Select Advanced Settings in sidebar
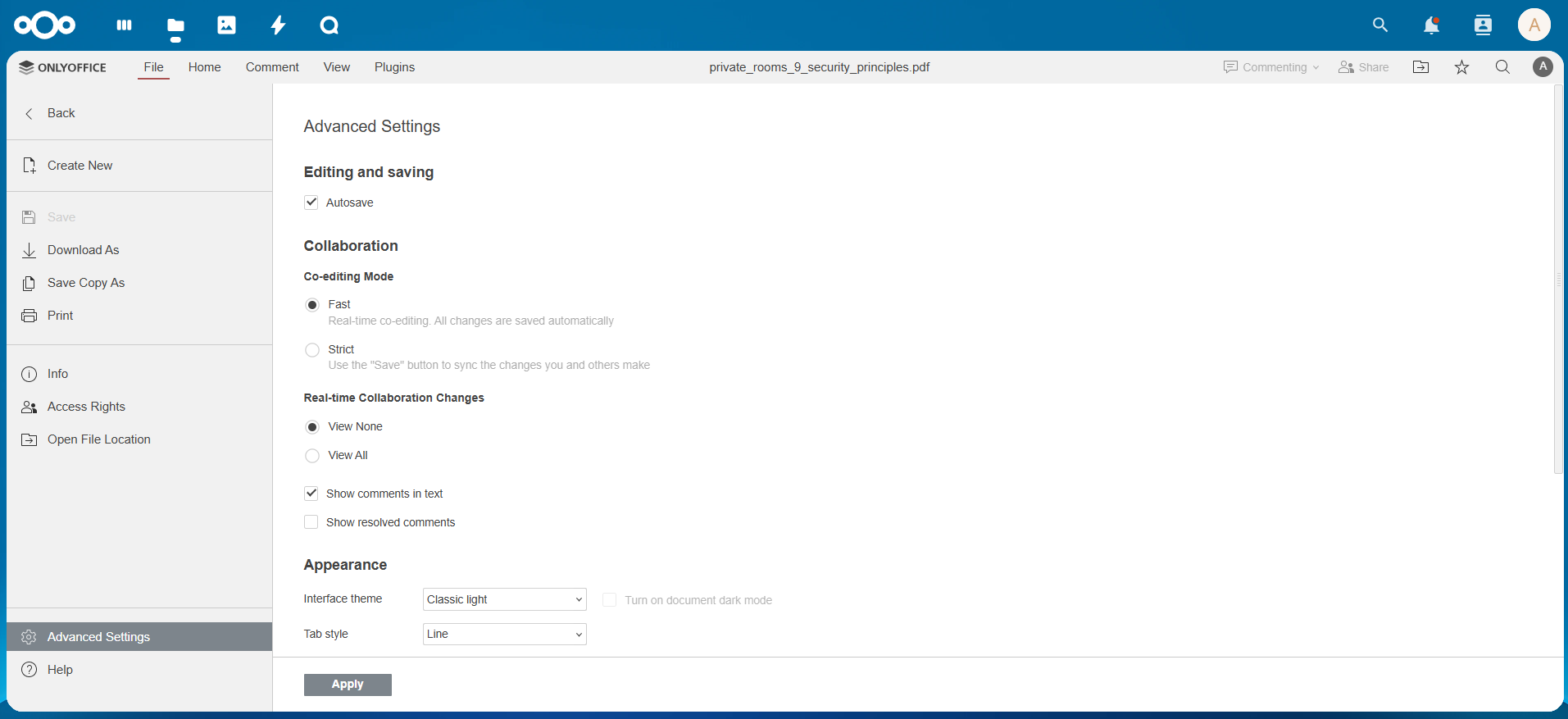 (139, 637)
